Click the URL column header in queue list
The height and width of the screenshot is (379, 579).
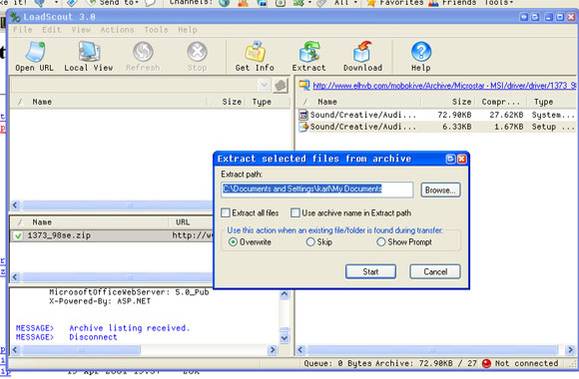coord(191,222)
